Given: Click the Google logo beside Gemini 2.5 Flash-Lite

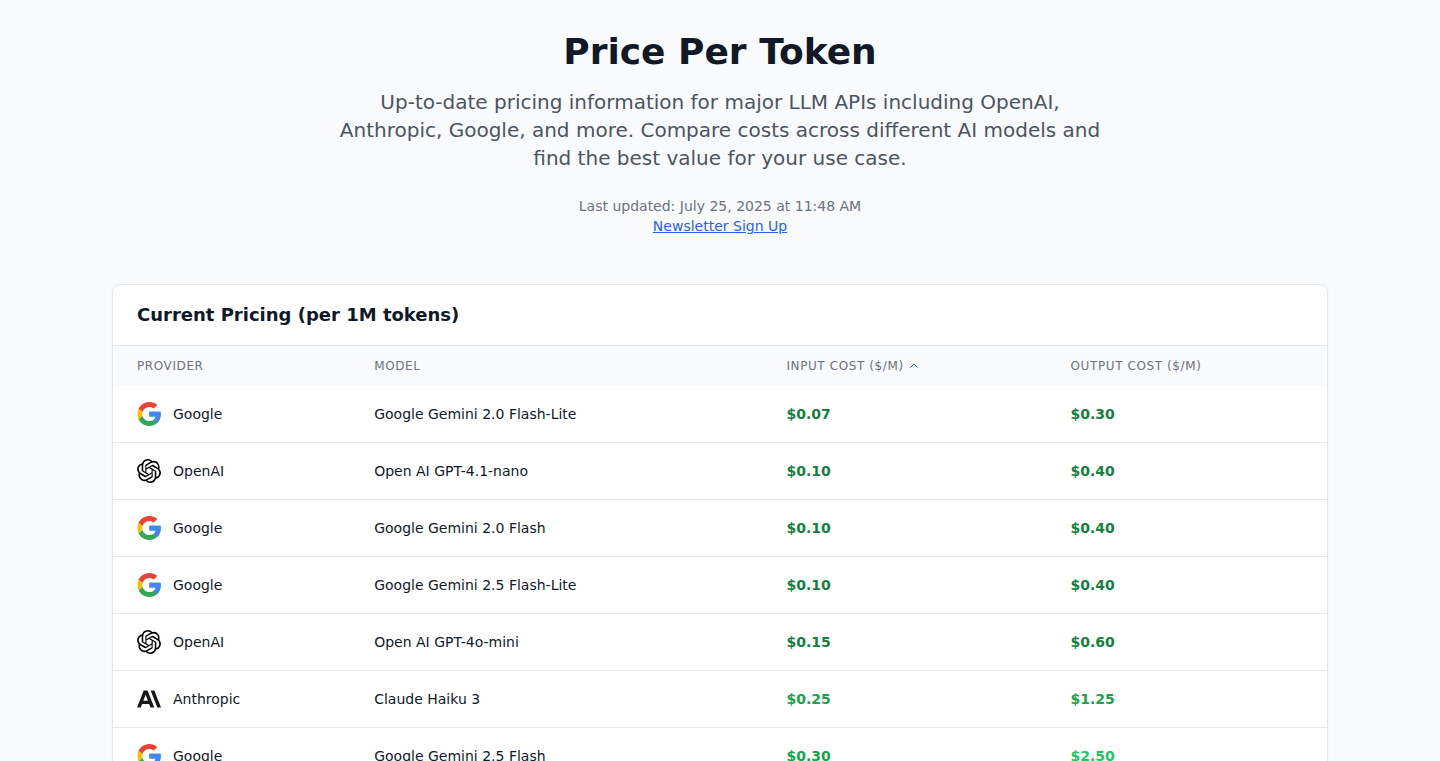Looking at the screenshot, I should 149,585.
